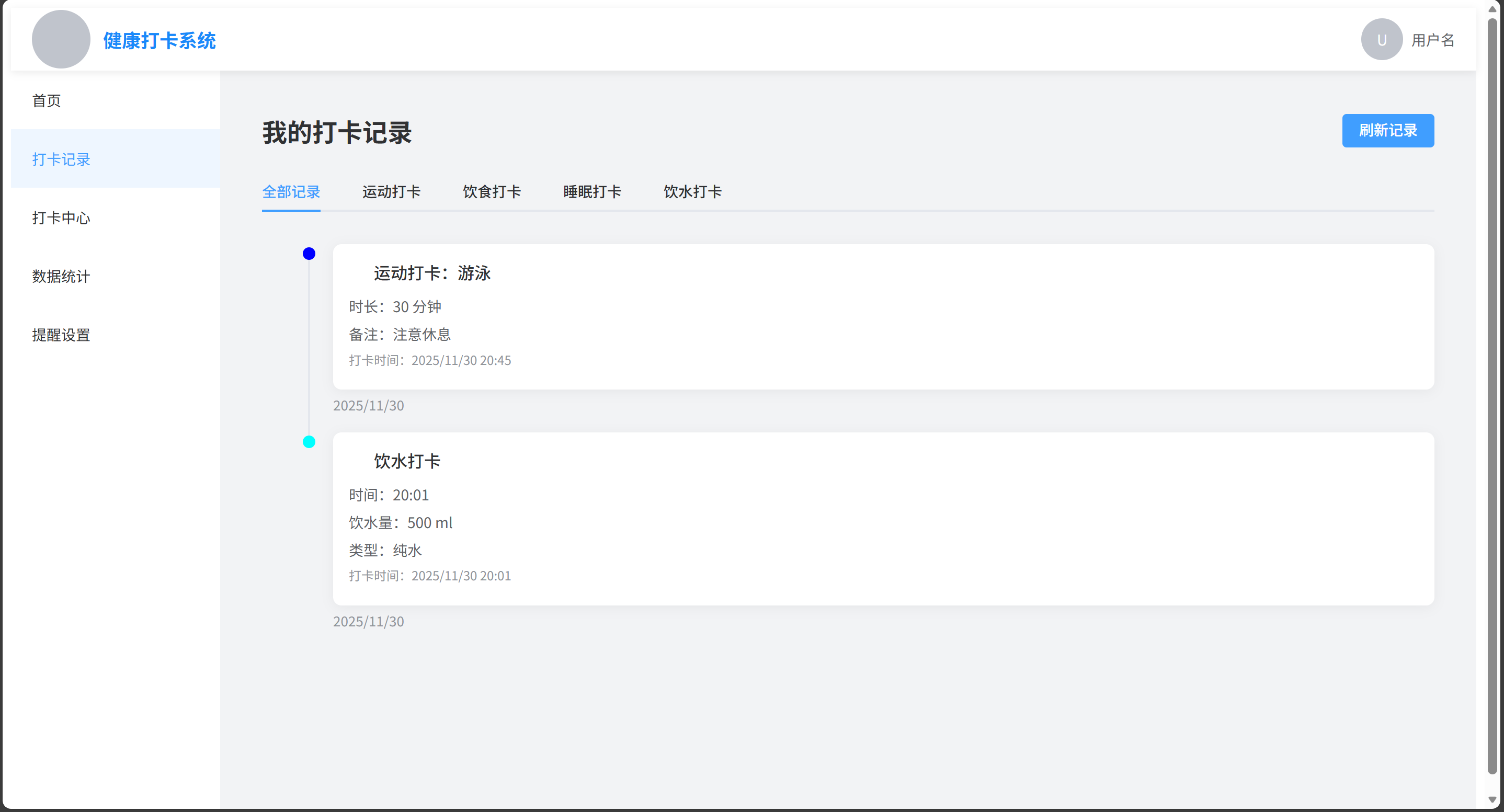
Task: Open 提醒设置 sidebar item
Action: pos(61,335)
